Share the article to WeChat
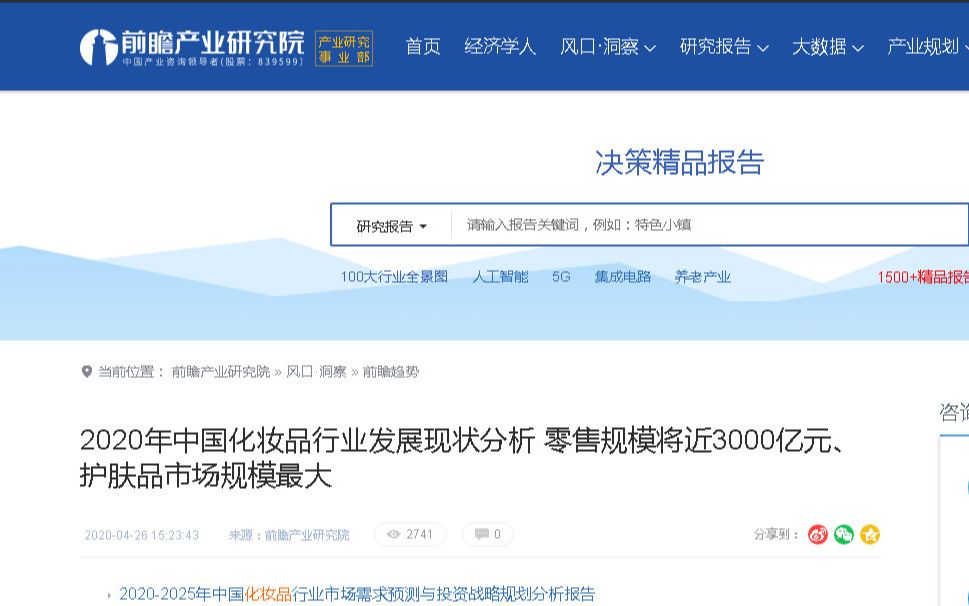 (x=843, y=534)
